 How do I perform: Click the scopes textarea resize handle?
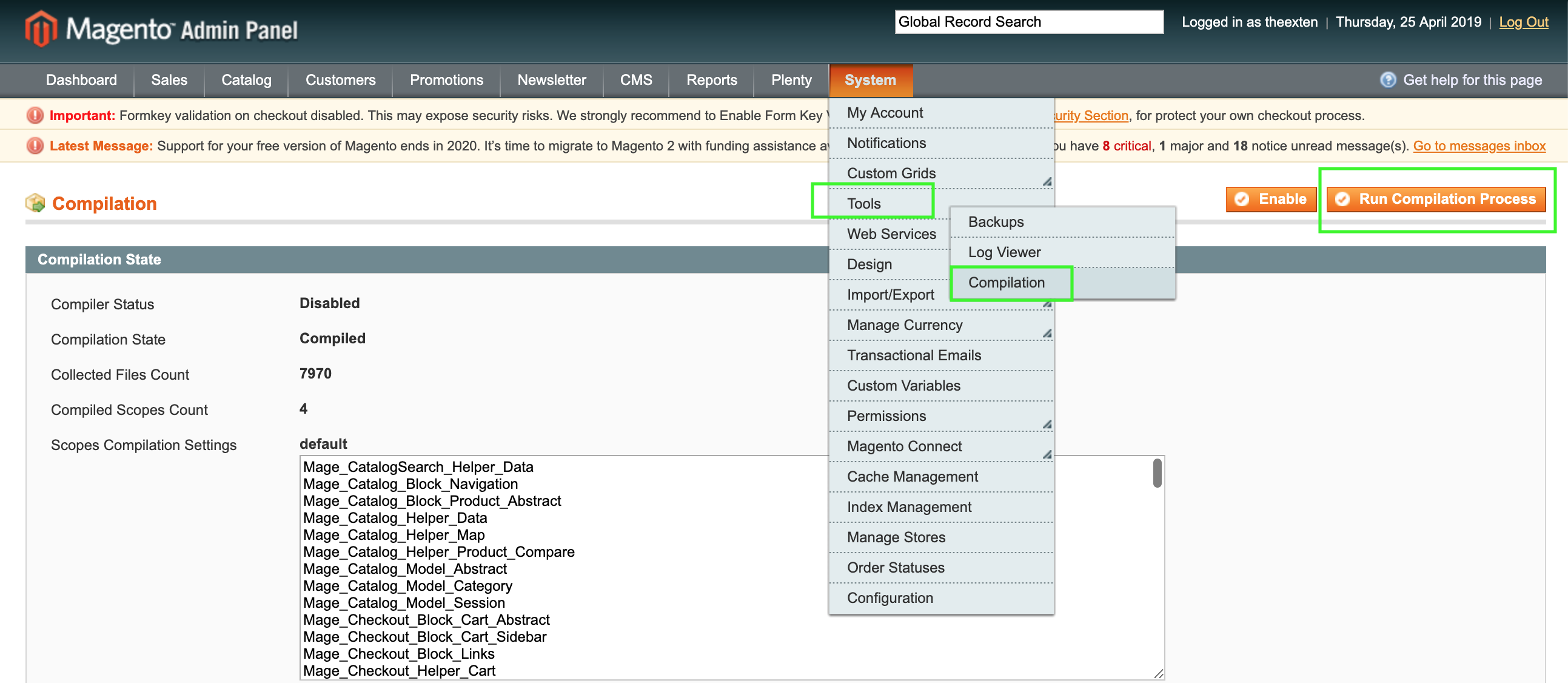[x=1158, y=673]
